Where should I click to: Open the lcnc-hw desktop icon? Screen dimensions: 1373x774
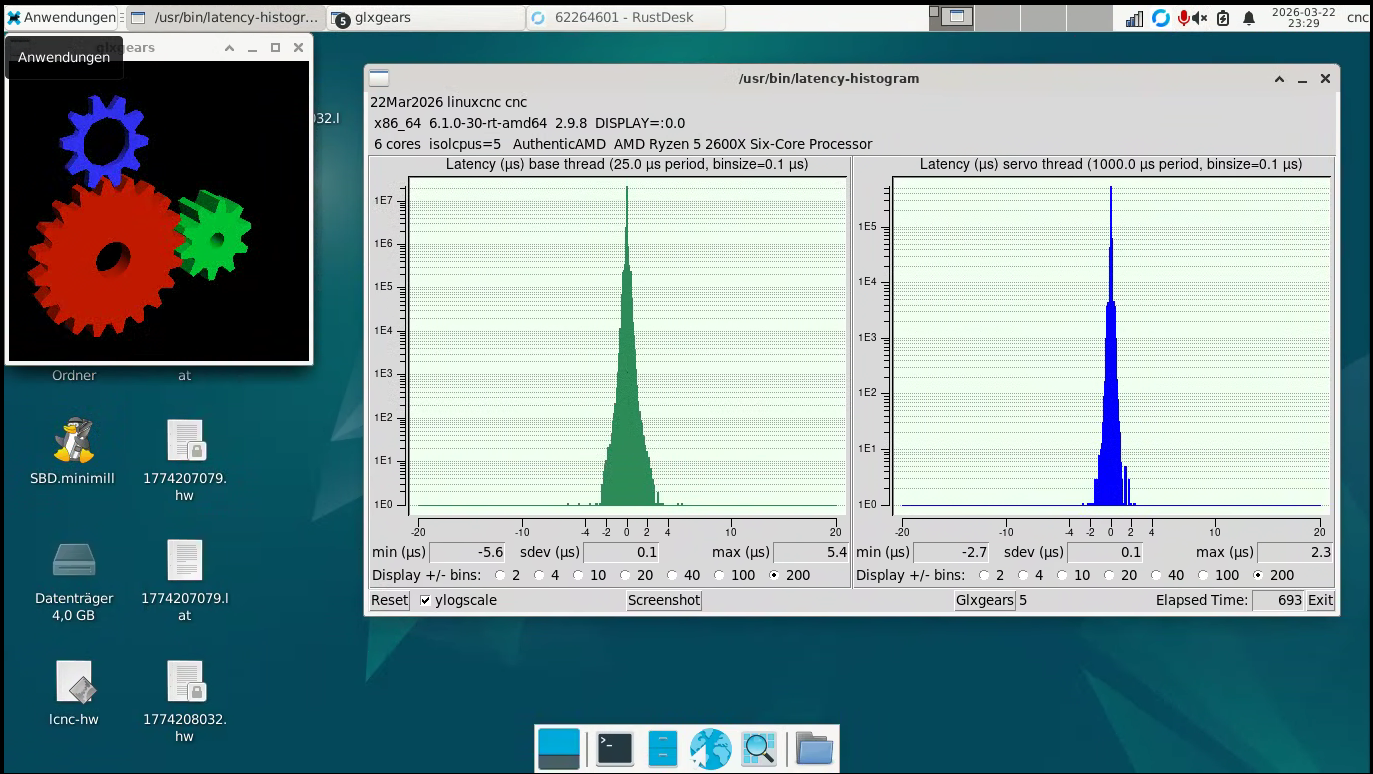coord(73,682)
